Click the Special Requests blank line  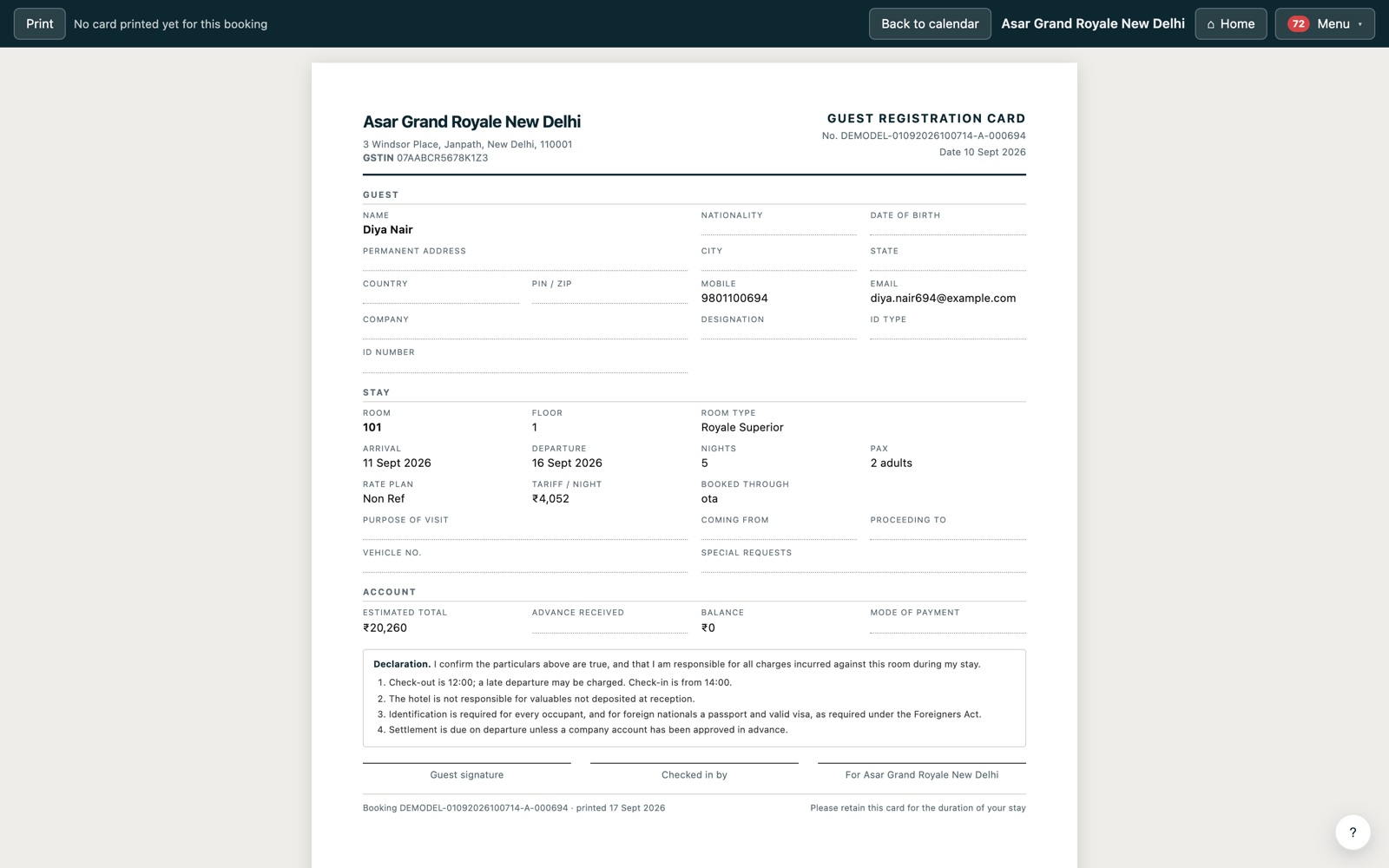[x=864, y=566]
